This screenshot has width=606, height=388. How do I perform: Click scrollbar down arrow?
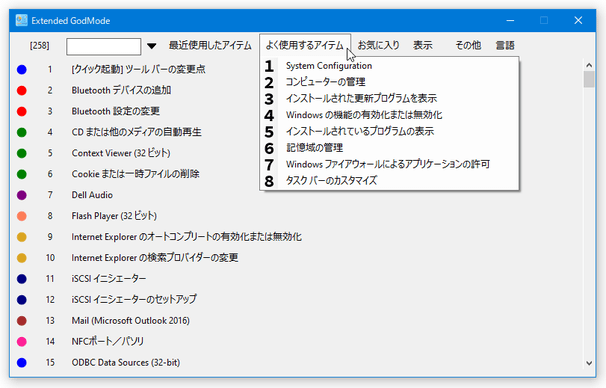point(589,363)
